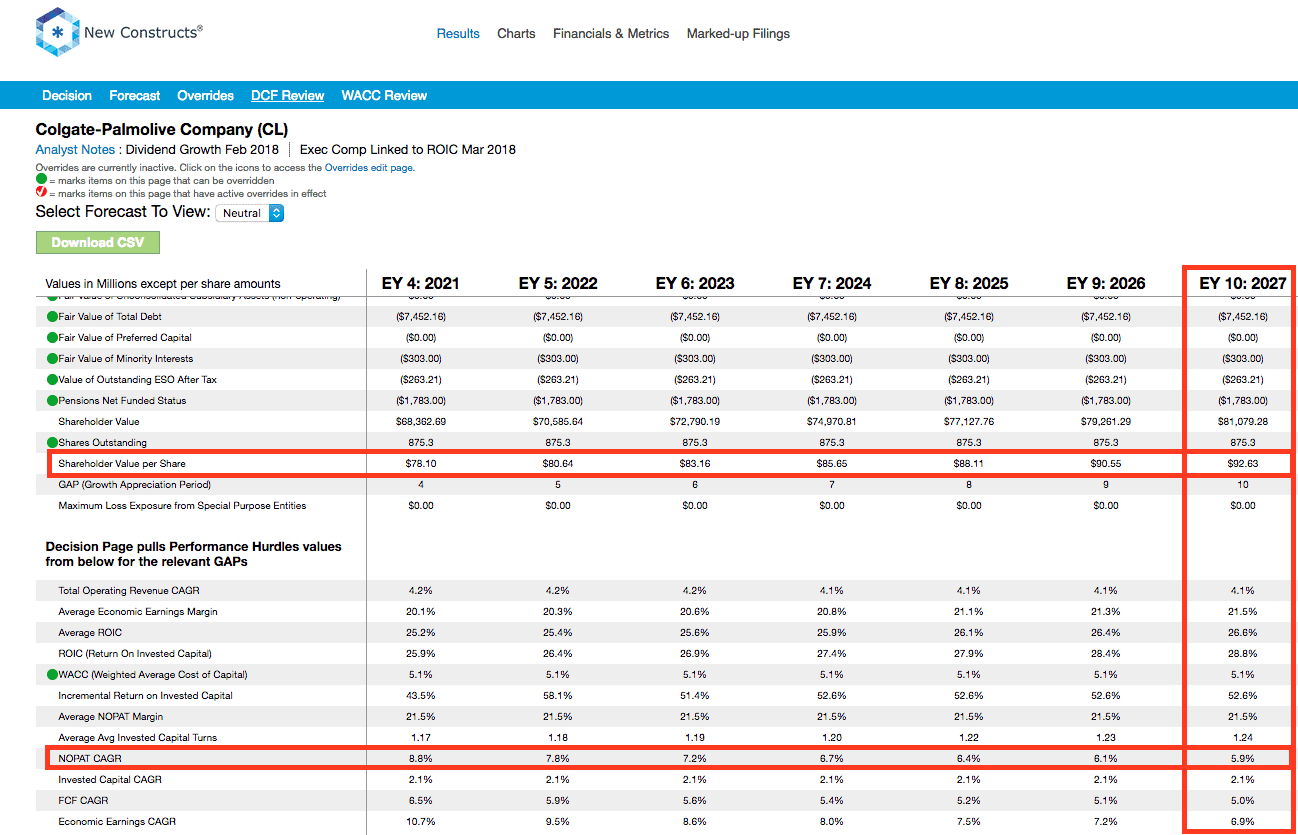Click green override dot for Fair Value of Total Debt
Screen dimensions: 1298x835
(51, 316)
